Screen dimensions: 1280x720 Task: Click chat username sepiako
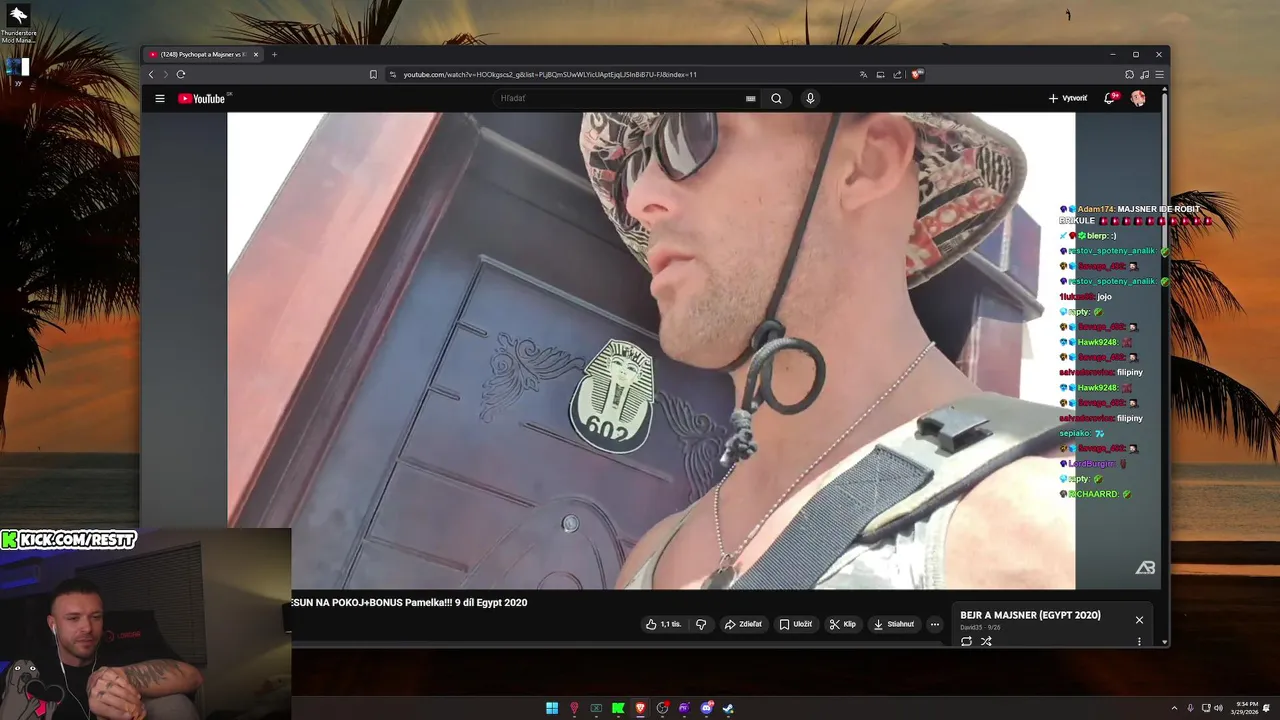[x=1075, y=433]
